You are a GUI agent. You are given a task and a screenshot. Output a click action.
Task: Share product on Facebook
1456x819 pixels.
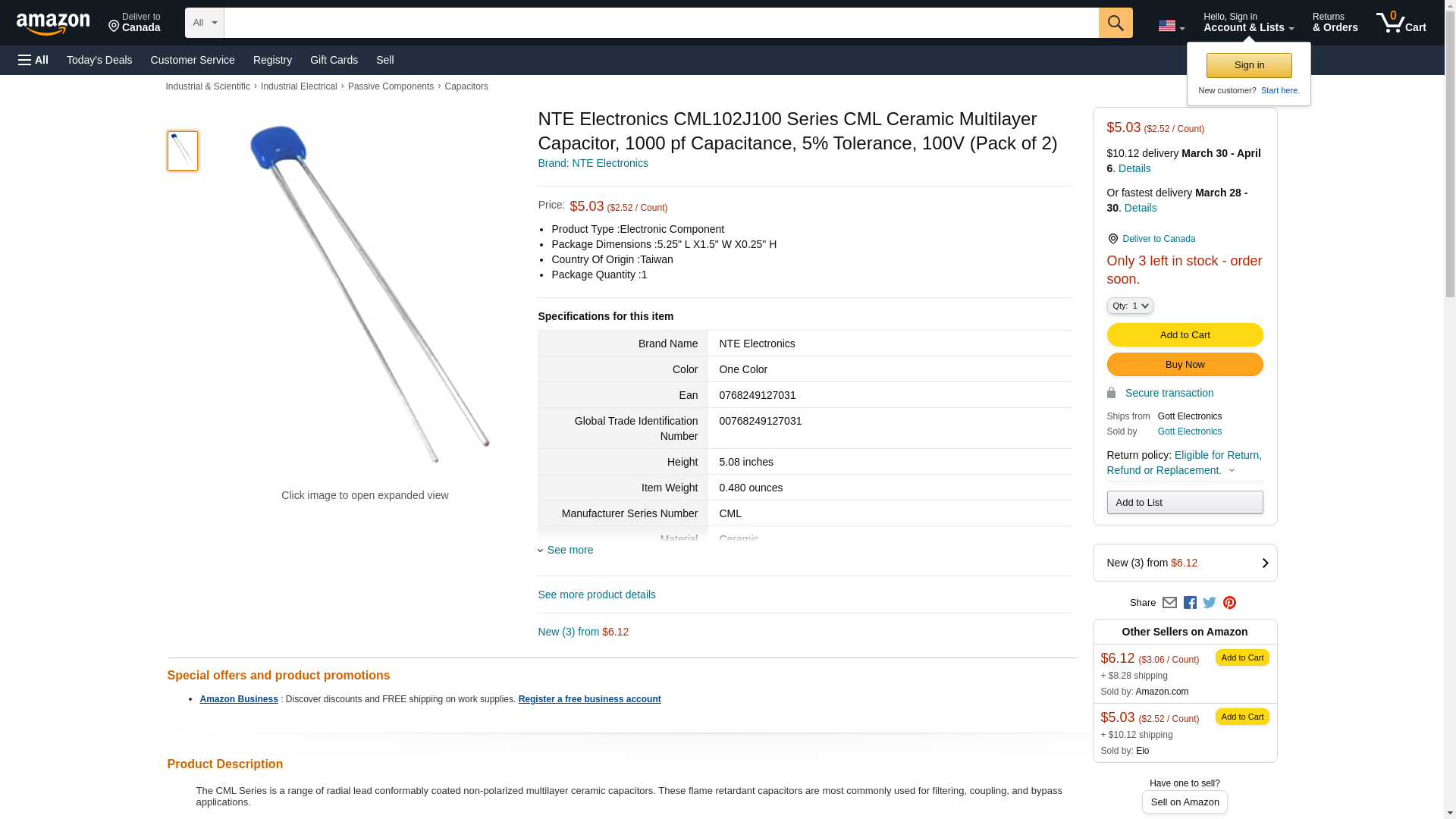click(1190, 603)
